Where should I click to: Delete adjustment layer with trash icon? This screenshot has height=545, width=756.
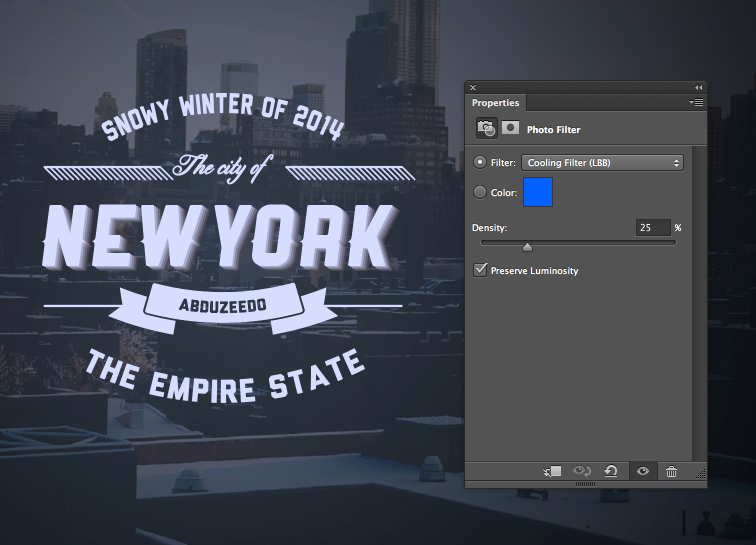671,471
